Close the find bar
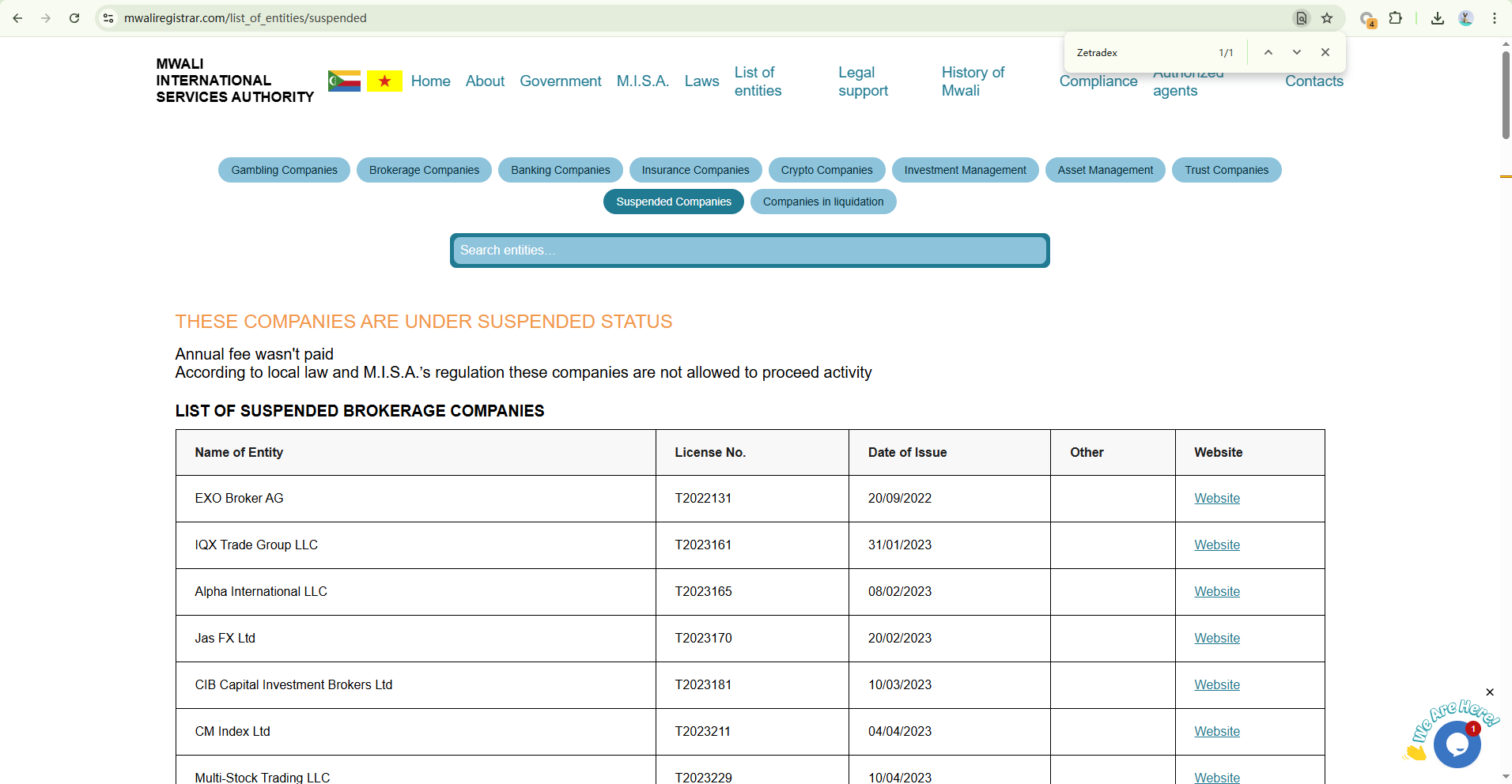 (1325, 52)
